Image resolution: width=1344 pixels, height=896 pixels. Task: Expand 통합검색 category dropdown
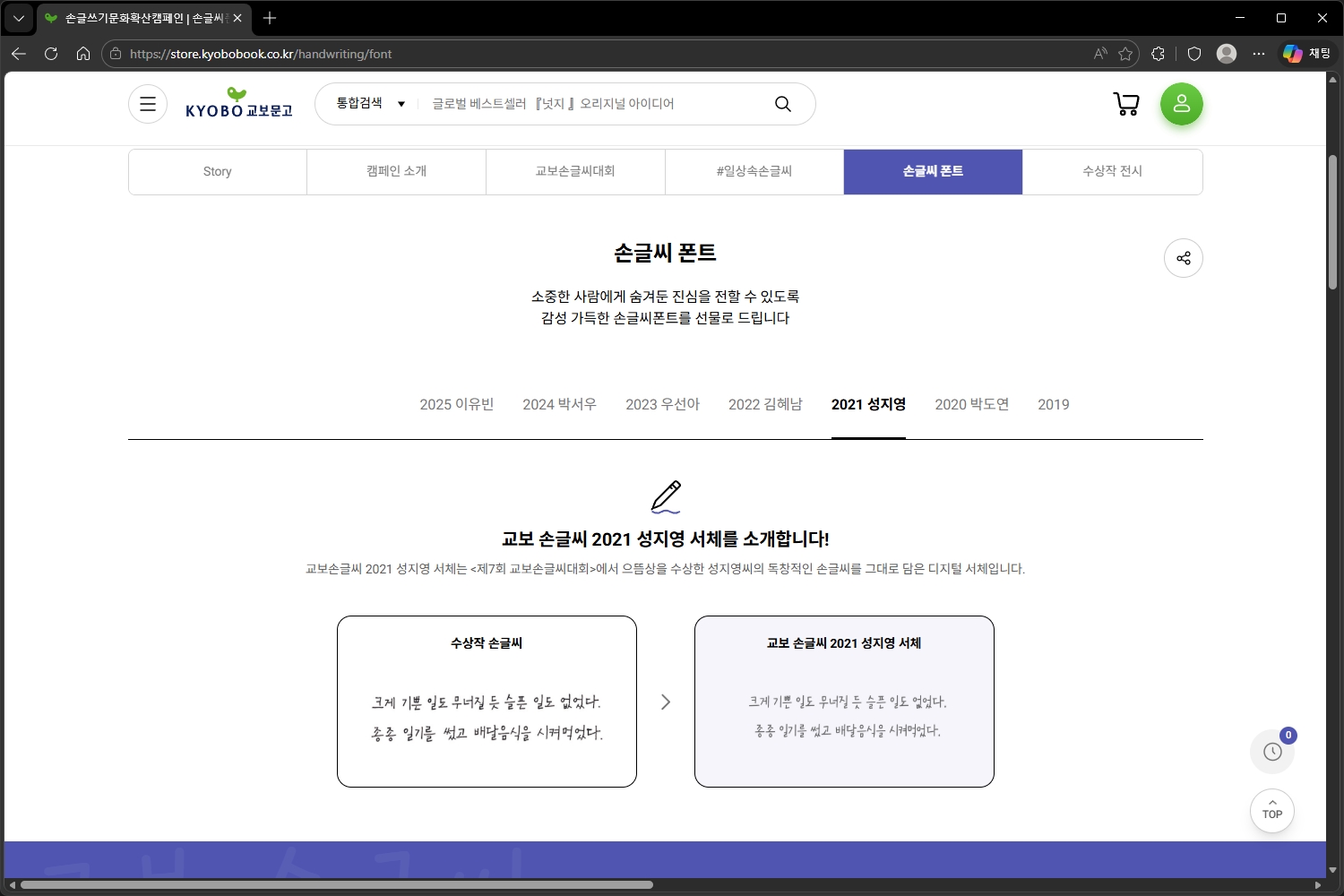point(371,104)
